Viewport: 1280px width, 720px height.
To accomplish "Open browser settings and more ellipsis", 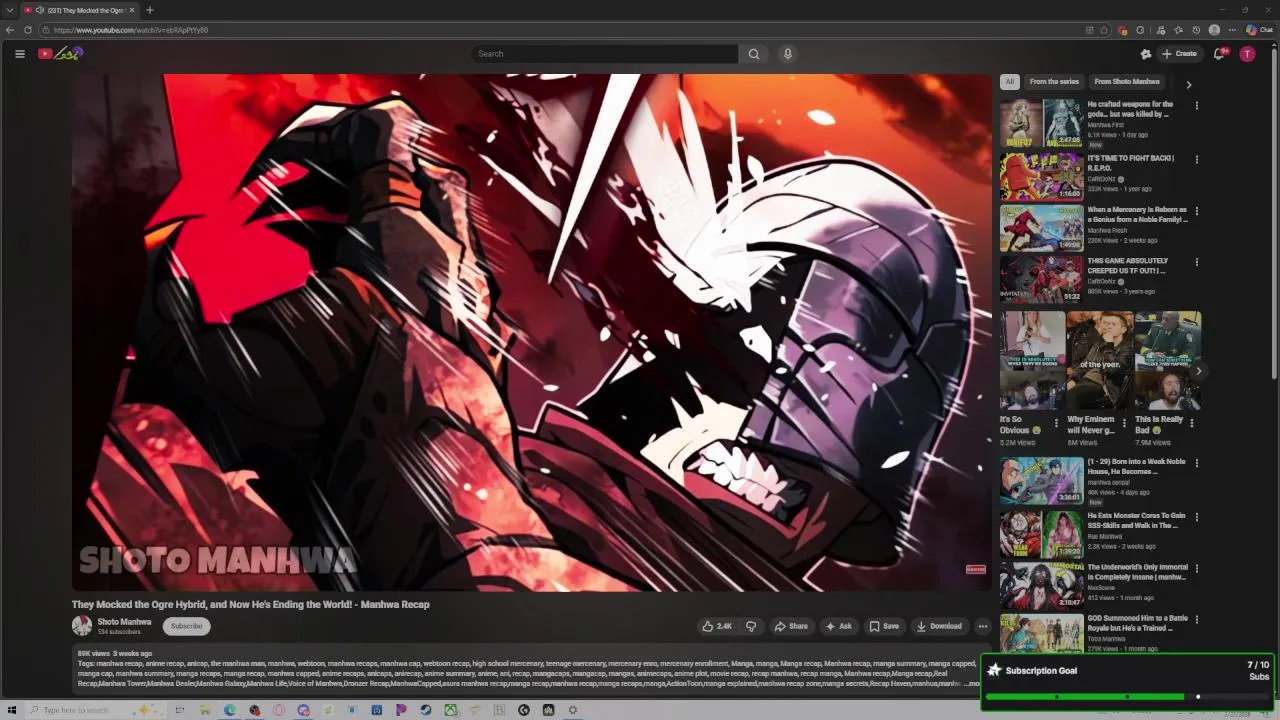I will (1233, 30).
